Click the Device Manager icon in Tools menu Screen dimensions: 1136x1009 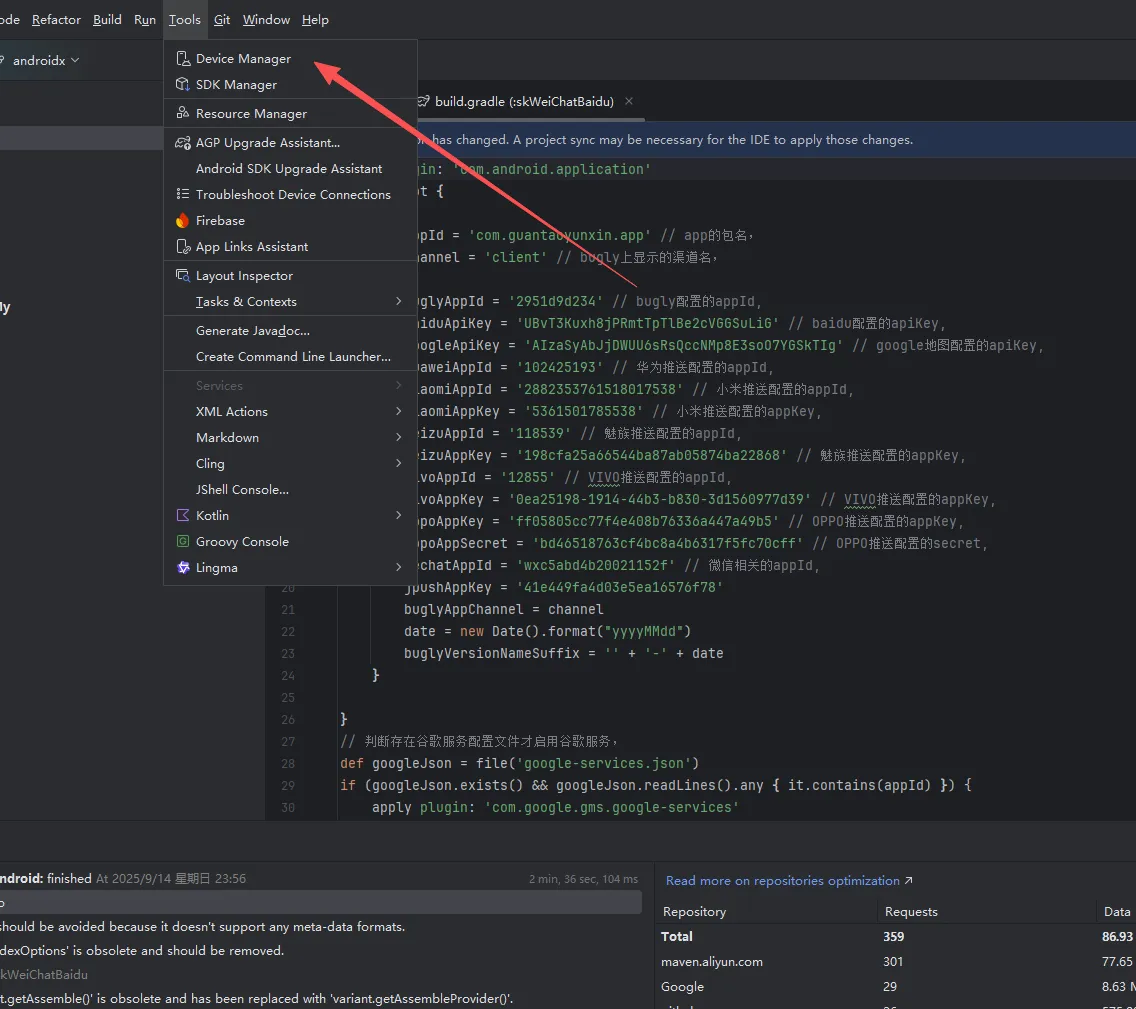click(x=182, y=59)
